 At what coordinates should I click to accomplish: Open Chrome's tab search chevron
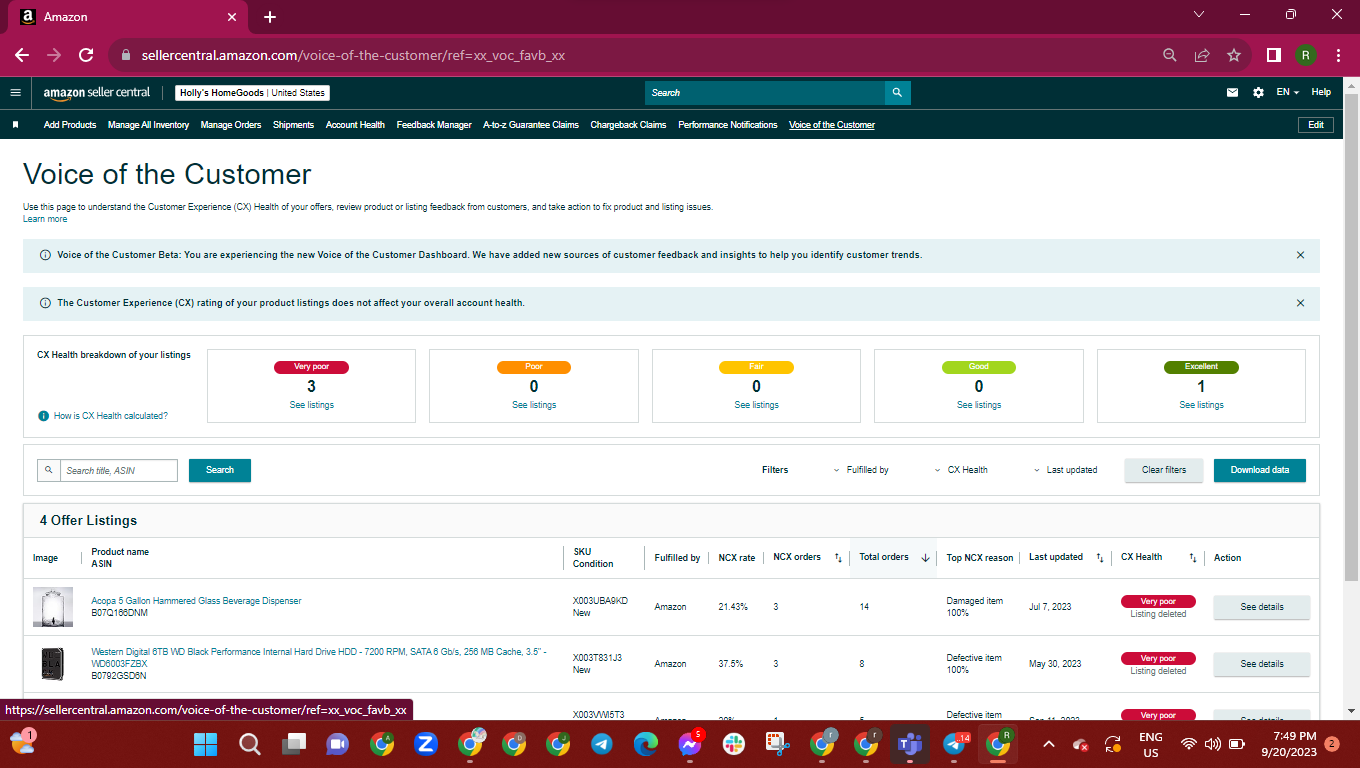(1200, 15)
